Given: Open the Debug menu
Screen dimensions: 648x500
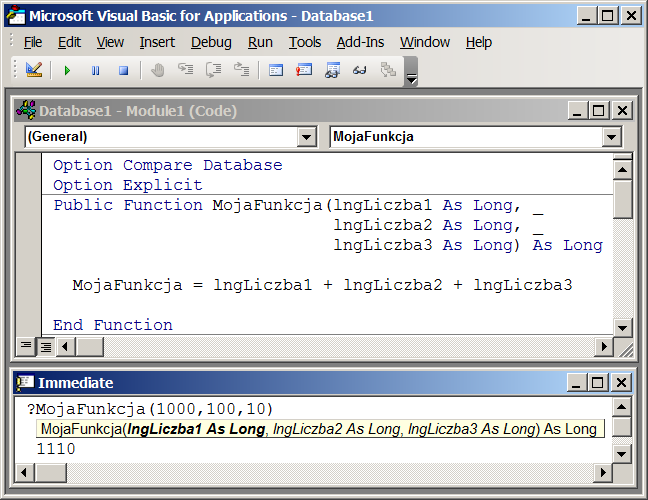Looking at the screenshot, I should [211, 42].
